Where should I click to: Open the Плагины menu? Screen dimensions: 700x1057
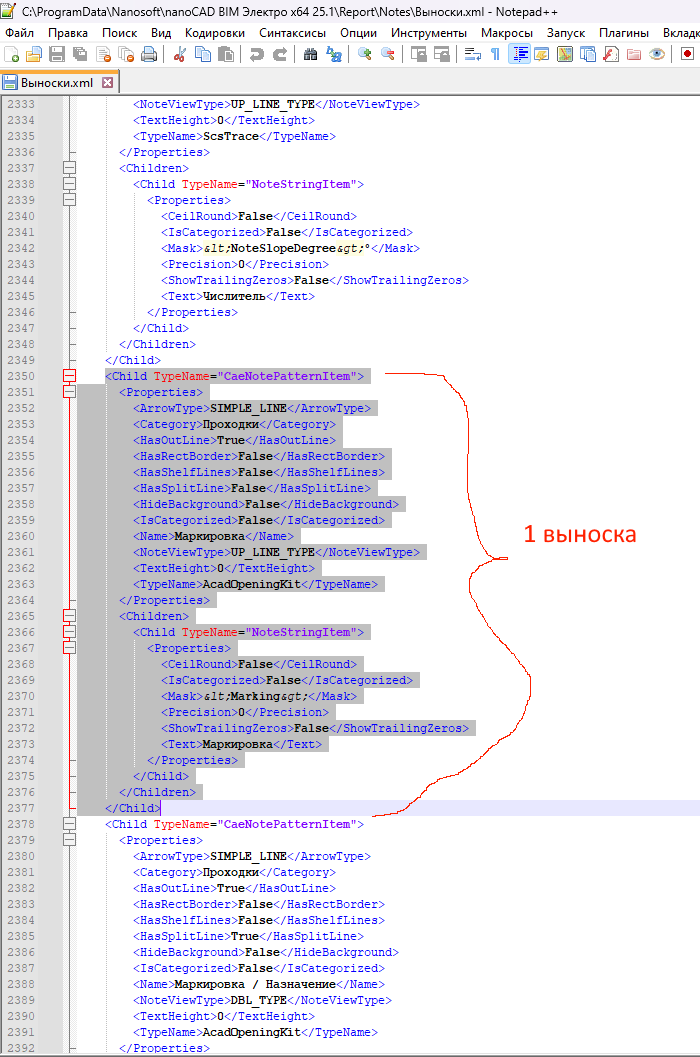tap(623, 32)
